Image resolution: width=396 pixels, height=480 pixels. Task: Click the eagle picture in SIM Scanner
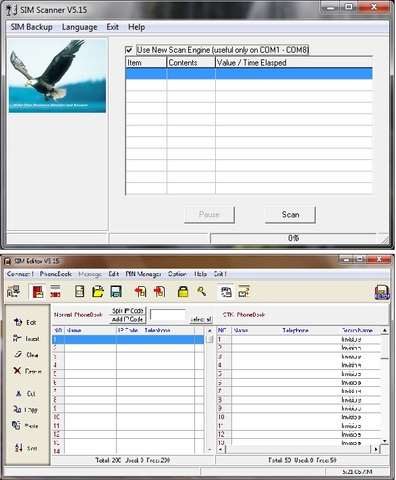pyautogui.click(x=57, y=76)
